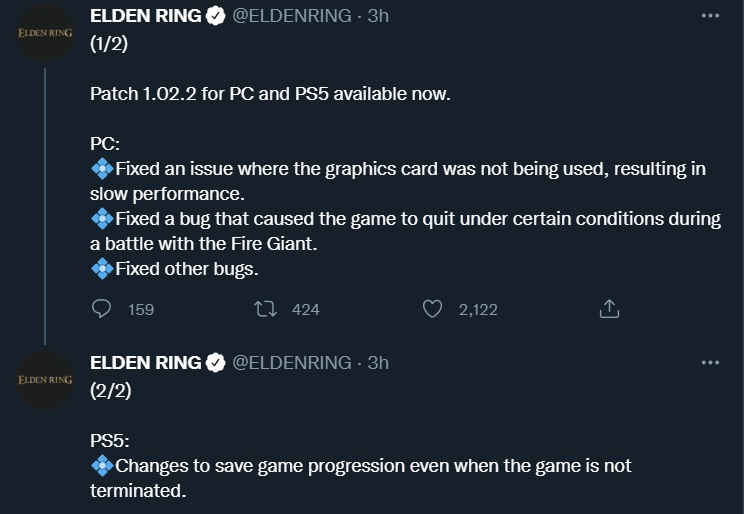Image resolution: width=744 pixels, height=514 pixels.
Task: Open the more options menu on first tweet
Action: click(x=710, y=16)
